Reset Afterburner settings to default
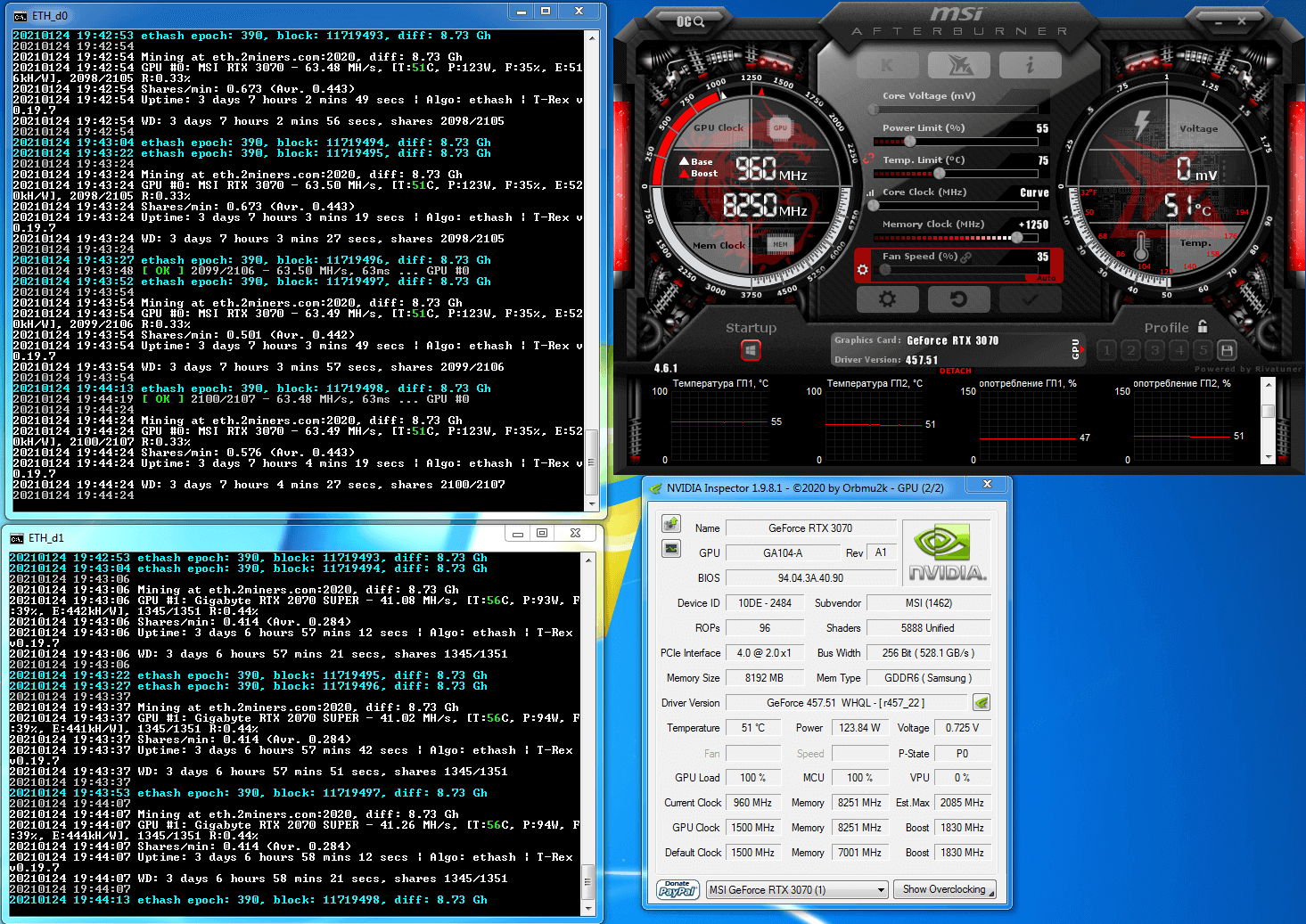This screenshot has height=924, width=1306. (958, 299)
